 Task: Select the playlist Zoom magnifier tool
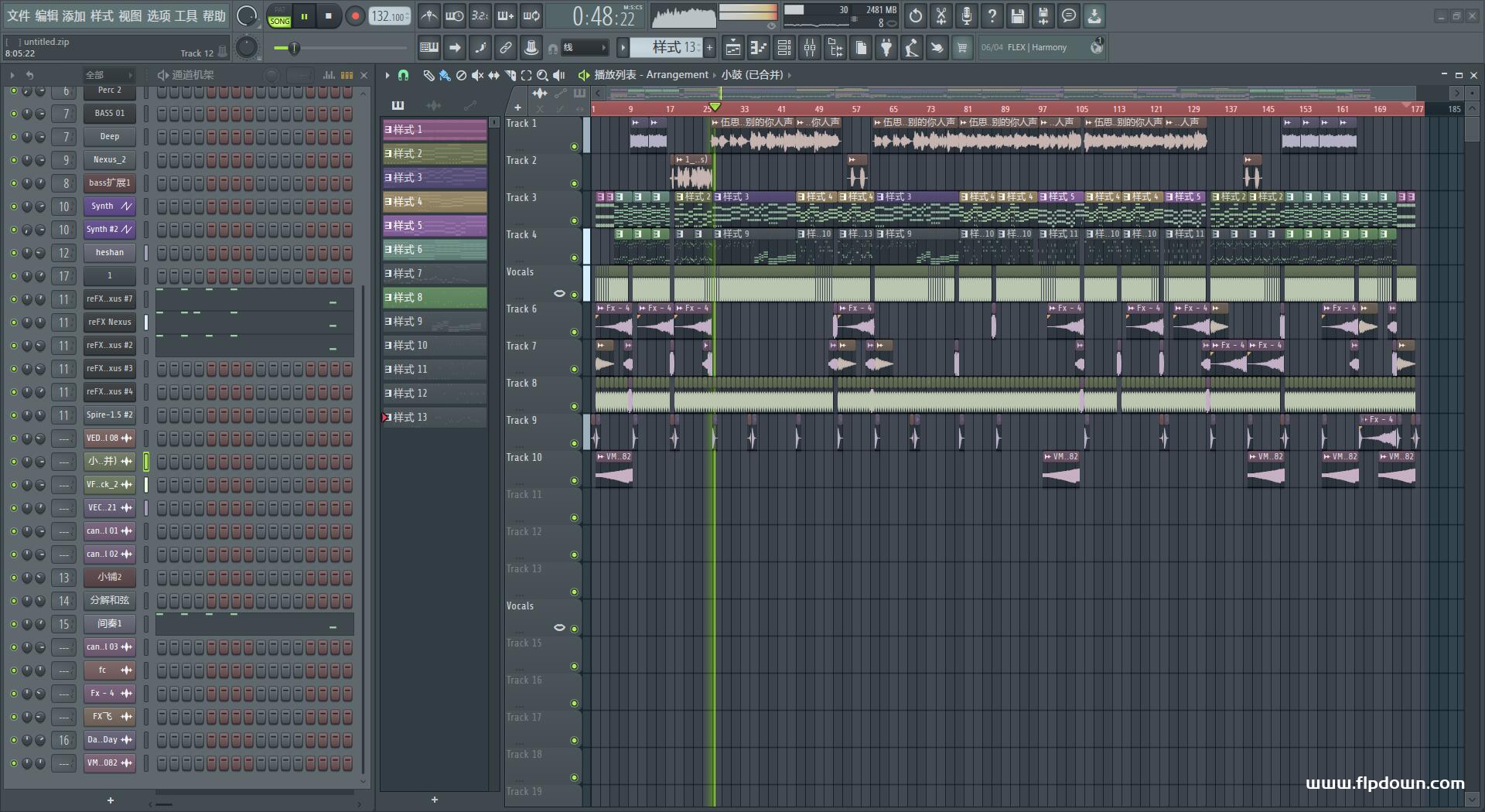543,75
